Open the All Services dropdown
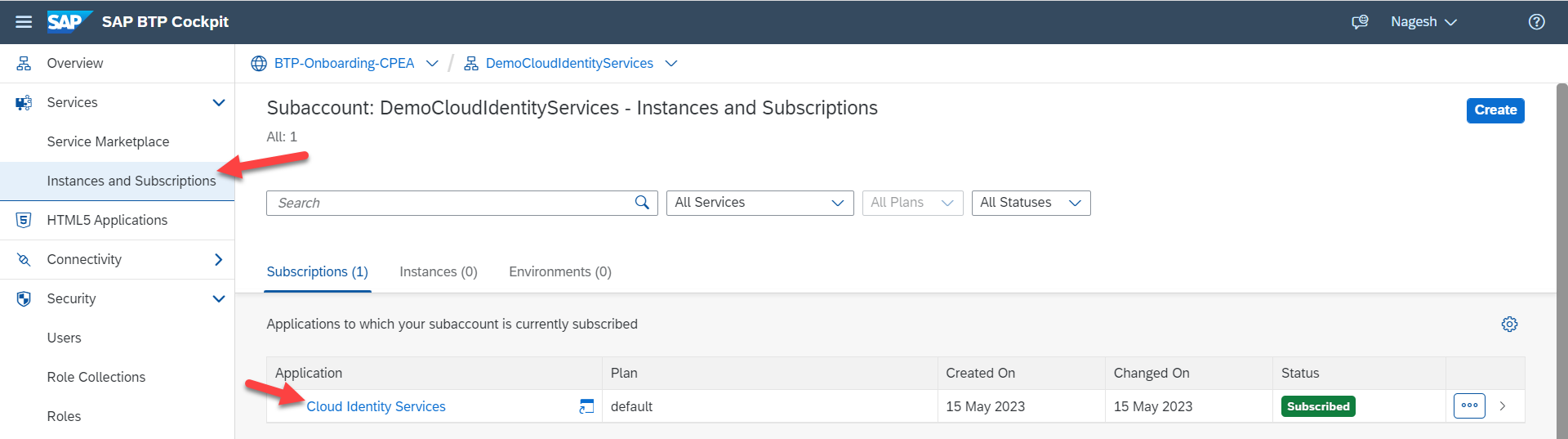Viewport: 1568px width, 439px height. point(759,203)
